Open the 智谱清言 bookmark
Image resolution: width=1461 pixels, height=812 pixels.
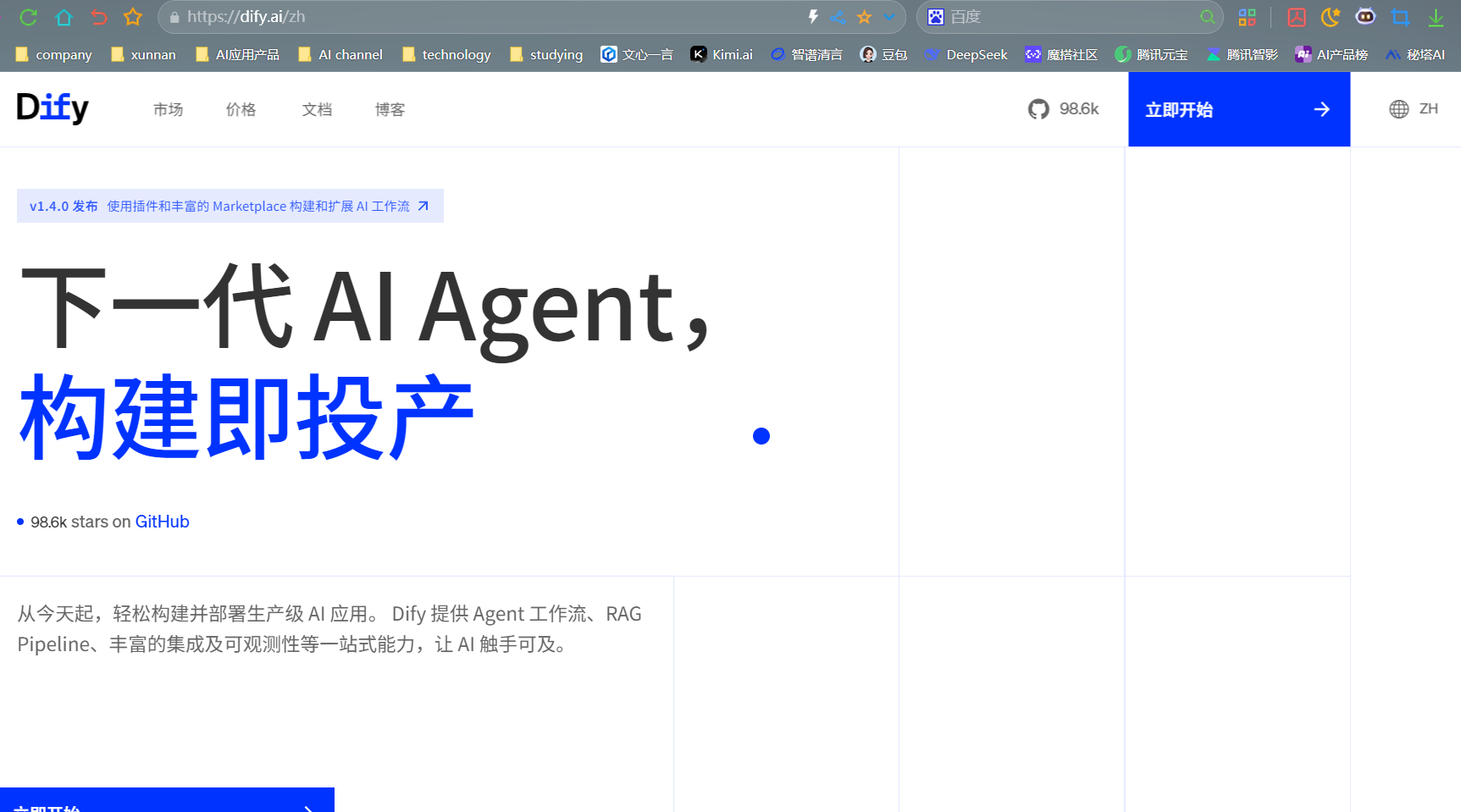click(x=806, y=54)
